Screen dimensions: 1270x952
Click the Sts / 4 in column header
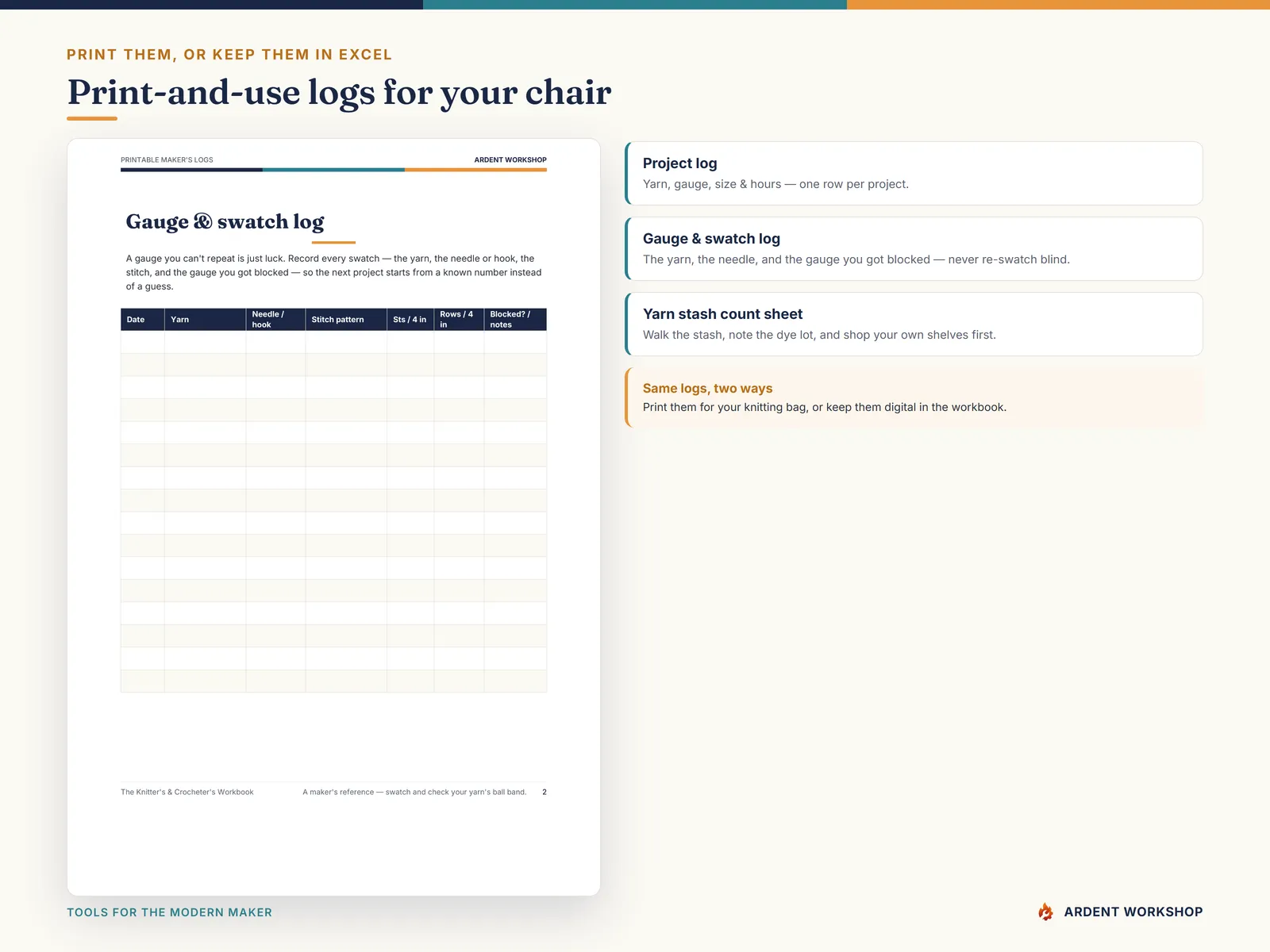(x=410, y=320)
